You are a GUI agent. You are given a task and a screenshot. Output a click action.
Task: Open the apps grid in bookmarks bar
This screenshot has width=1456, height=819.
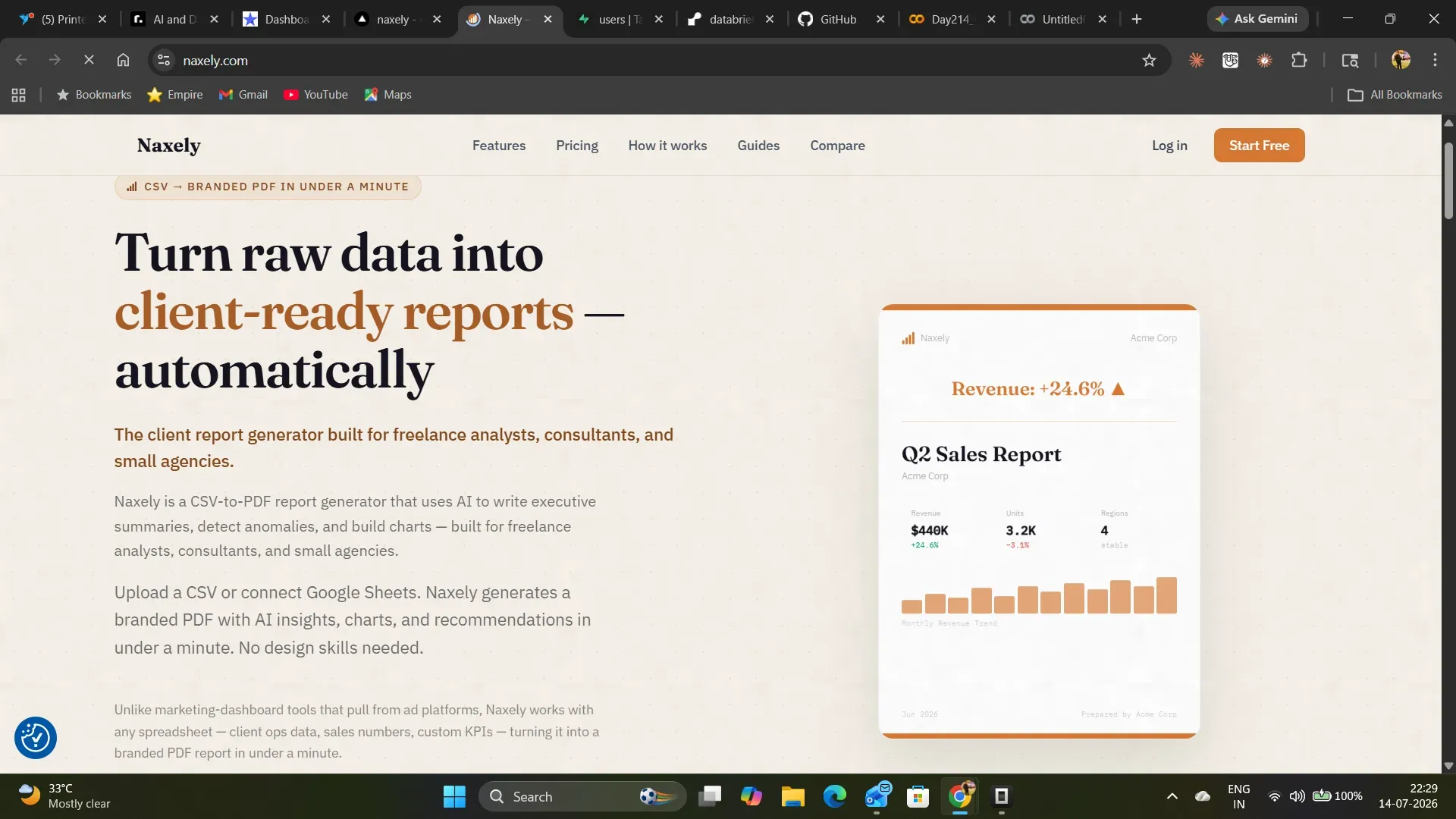point(19,95)
